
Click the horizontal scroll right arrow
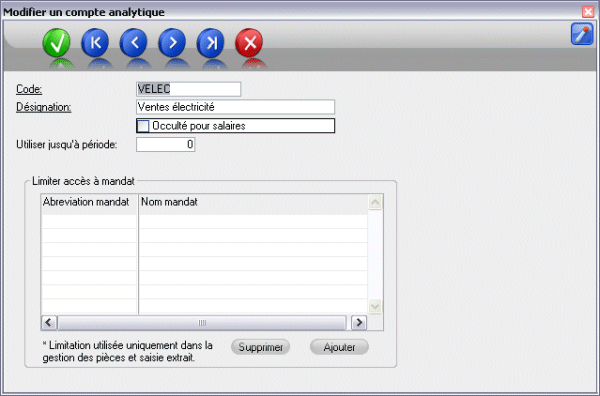click(x=359, y=323)
